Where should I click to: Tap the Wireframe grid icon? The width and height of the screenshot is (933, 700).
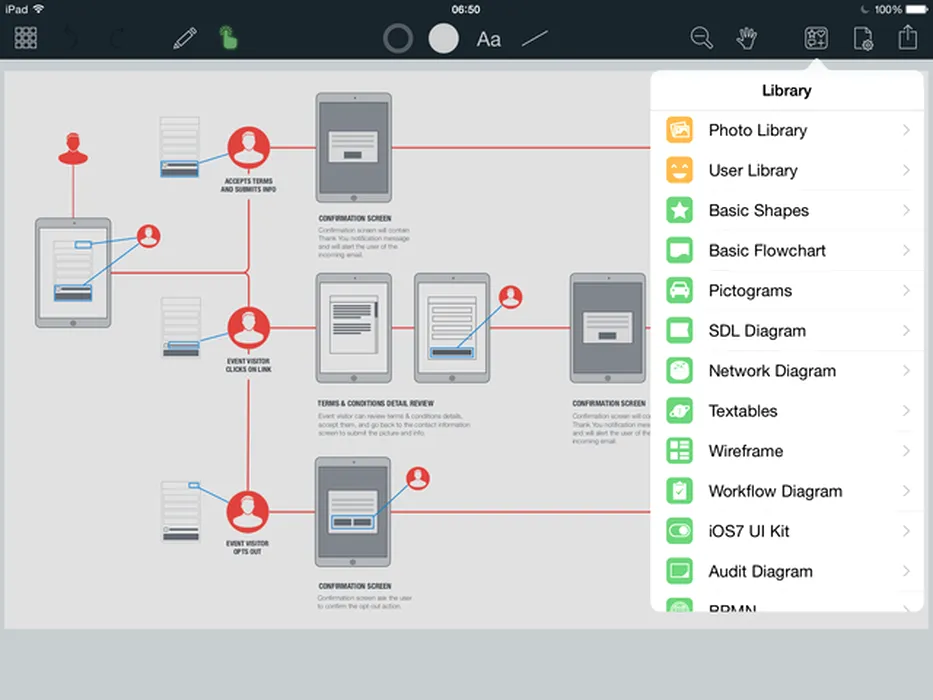pos(679,451)
